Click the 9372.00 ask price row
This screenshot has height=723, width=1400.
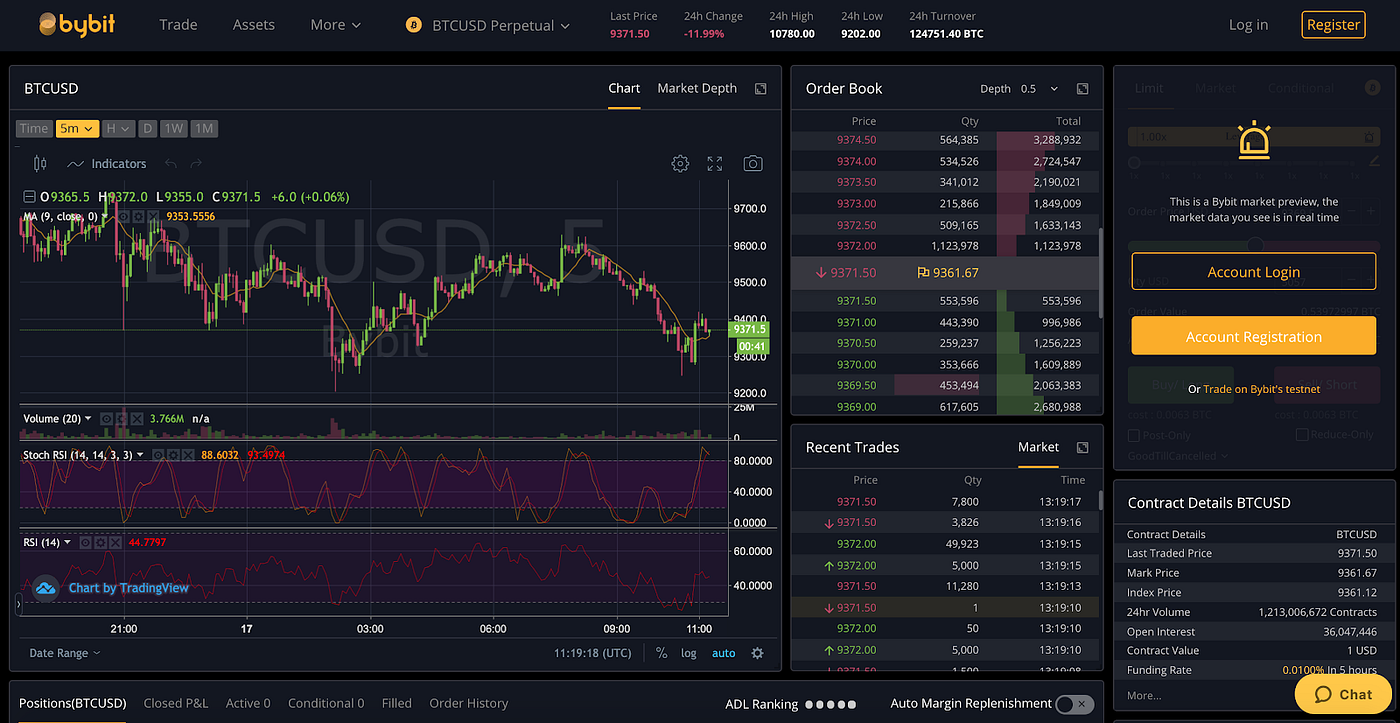point(945,246)
